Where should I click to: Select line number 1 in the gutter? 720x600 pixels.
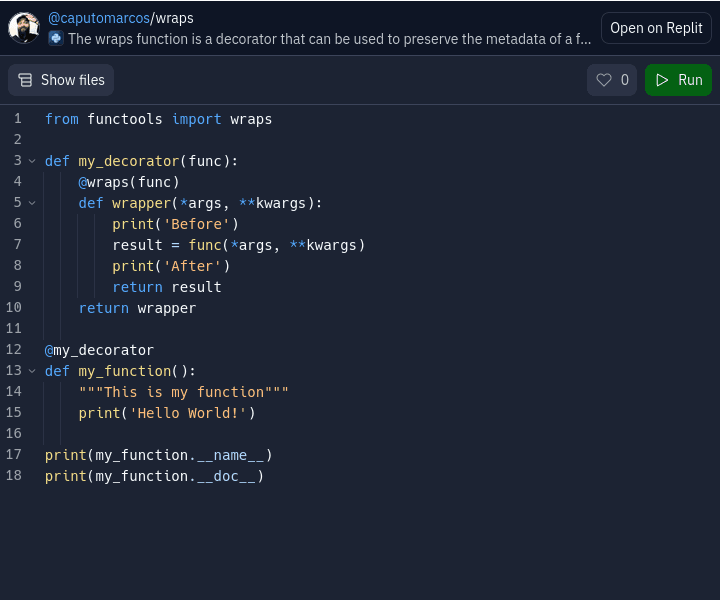click(17, 119)
